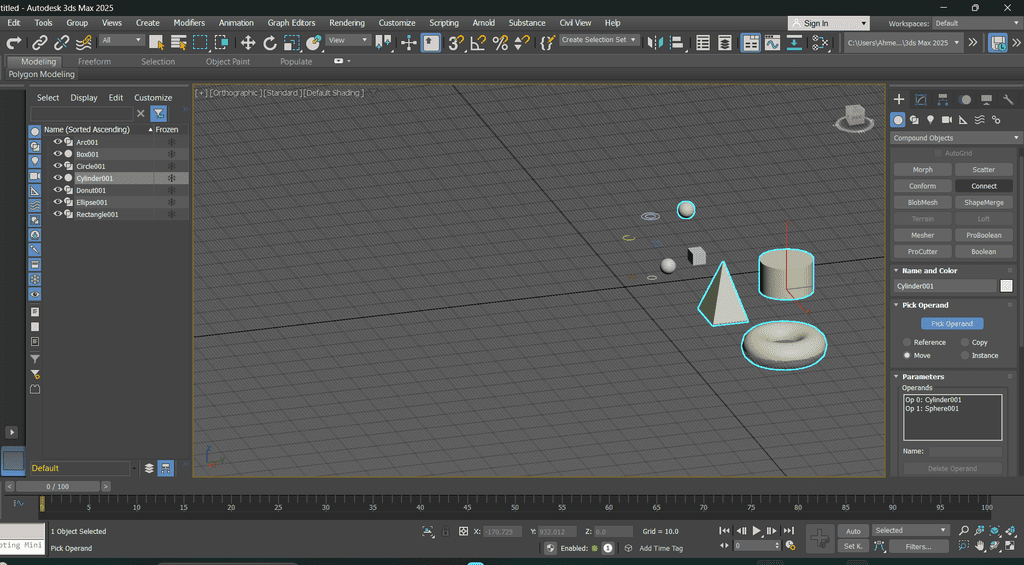1024x565 pixels.
Task: Click the time slider 0 / 100 handle
Action: point(57,487)
